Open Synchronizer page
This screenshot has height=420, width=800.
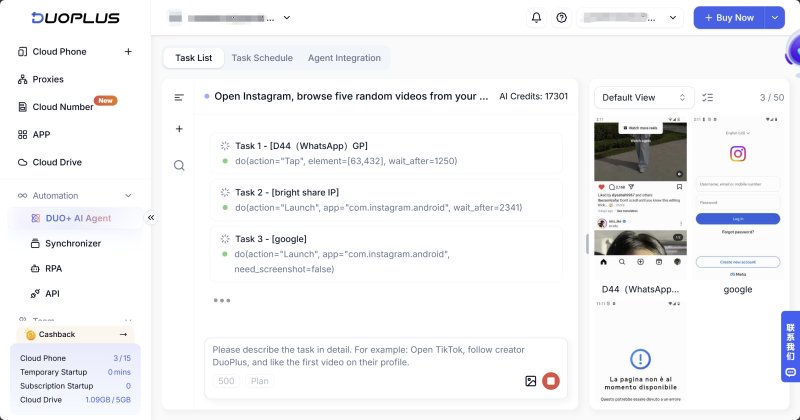click(x=73, y=243)
